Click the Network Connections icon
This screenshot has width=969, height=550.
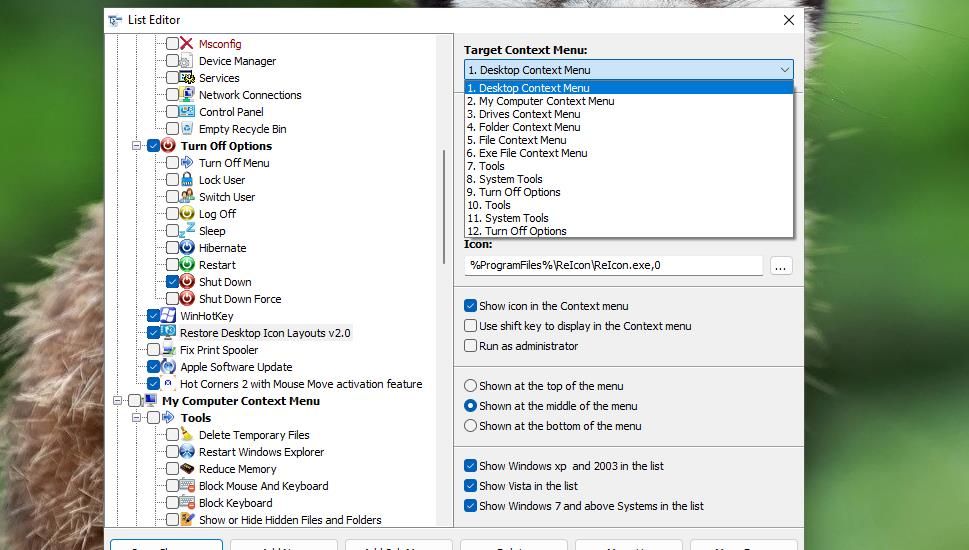(x=187, y=95)
